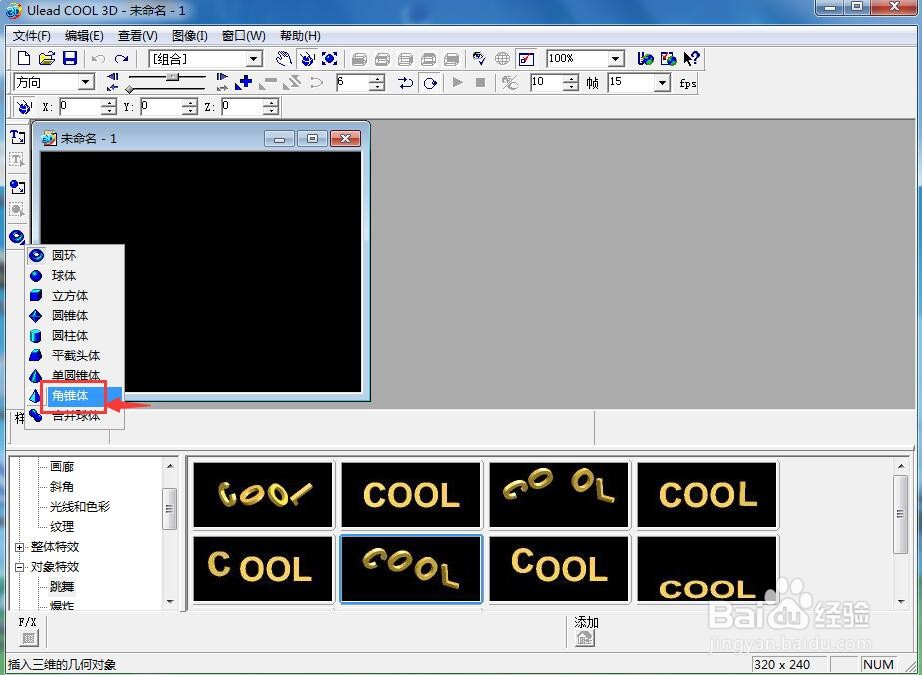Open the [组合] object dropdown
This screenshot has height=675, width=922.
pyautogui.click(x=255, y=59)
